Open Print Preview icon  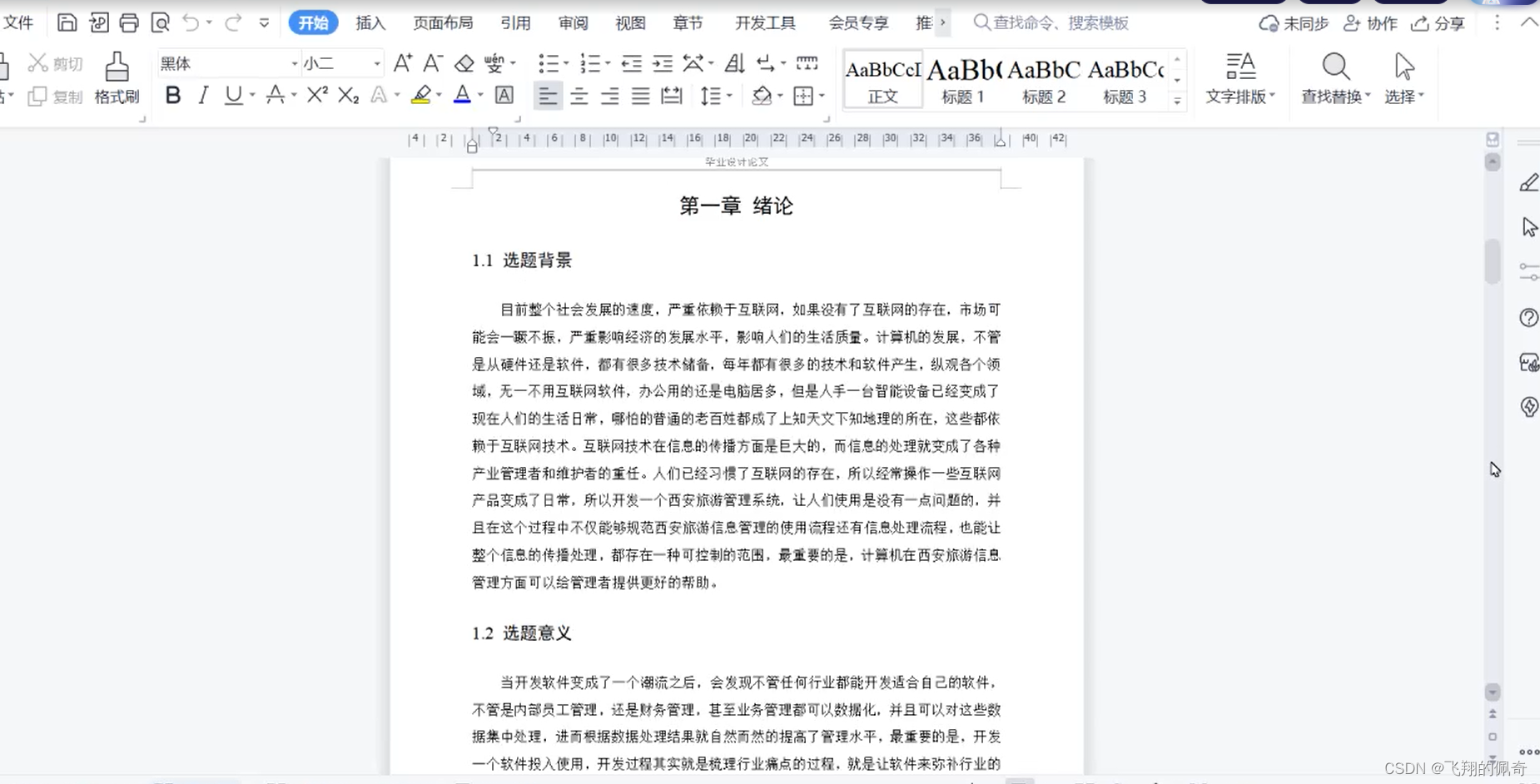[160, 22]
